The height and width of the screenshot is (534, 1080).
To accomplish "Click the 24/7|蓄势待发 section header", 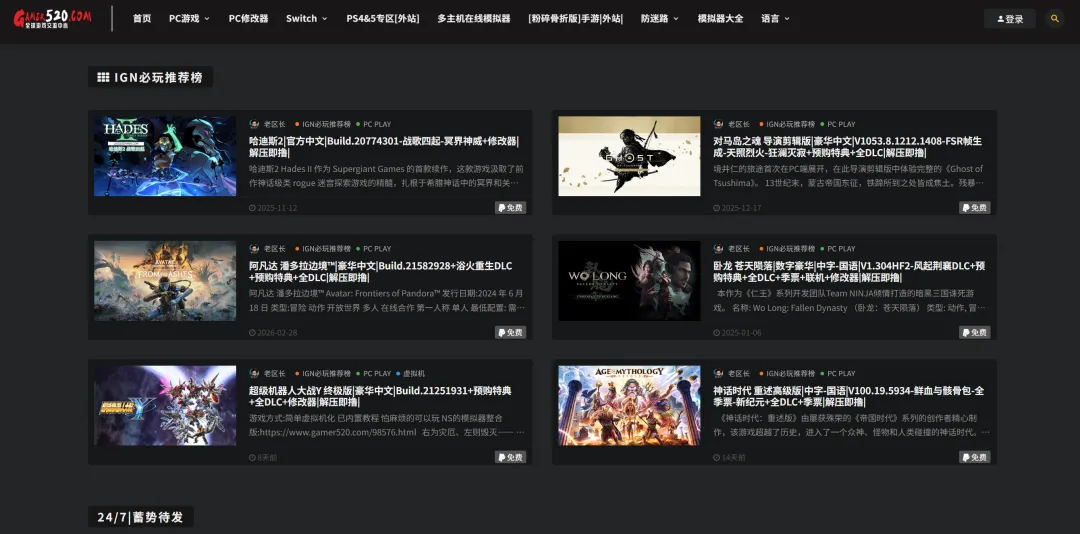I will [141, 517].
